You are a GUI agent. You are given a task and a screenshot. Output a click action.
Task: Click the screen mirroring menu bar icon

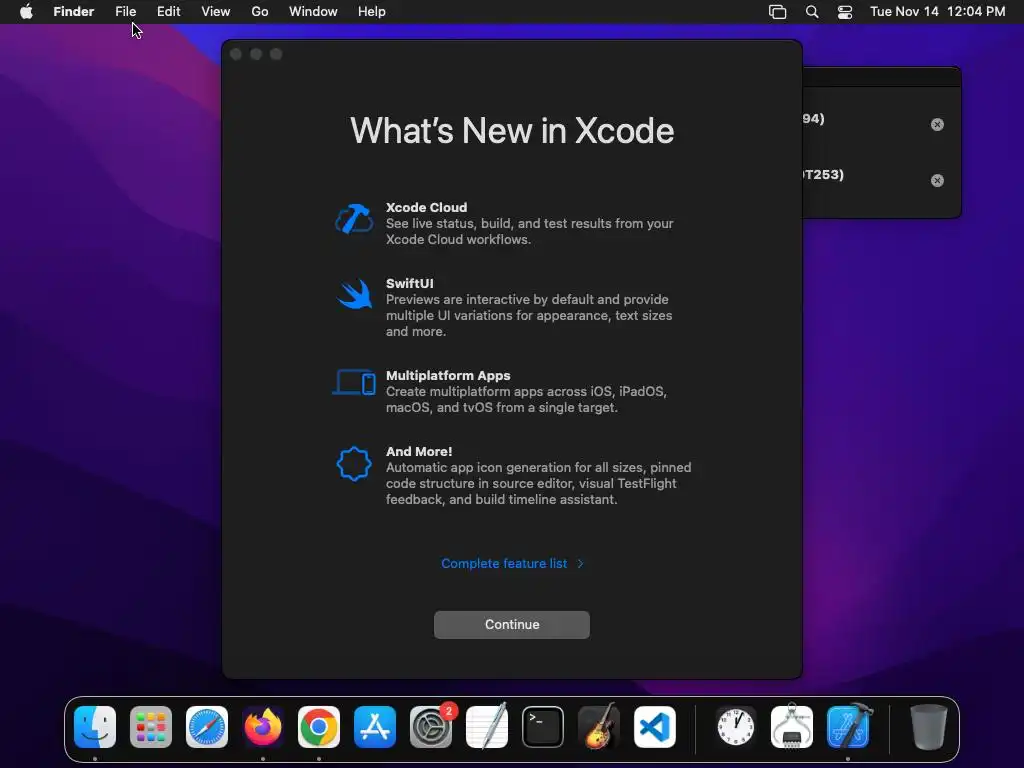[777, 12]
